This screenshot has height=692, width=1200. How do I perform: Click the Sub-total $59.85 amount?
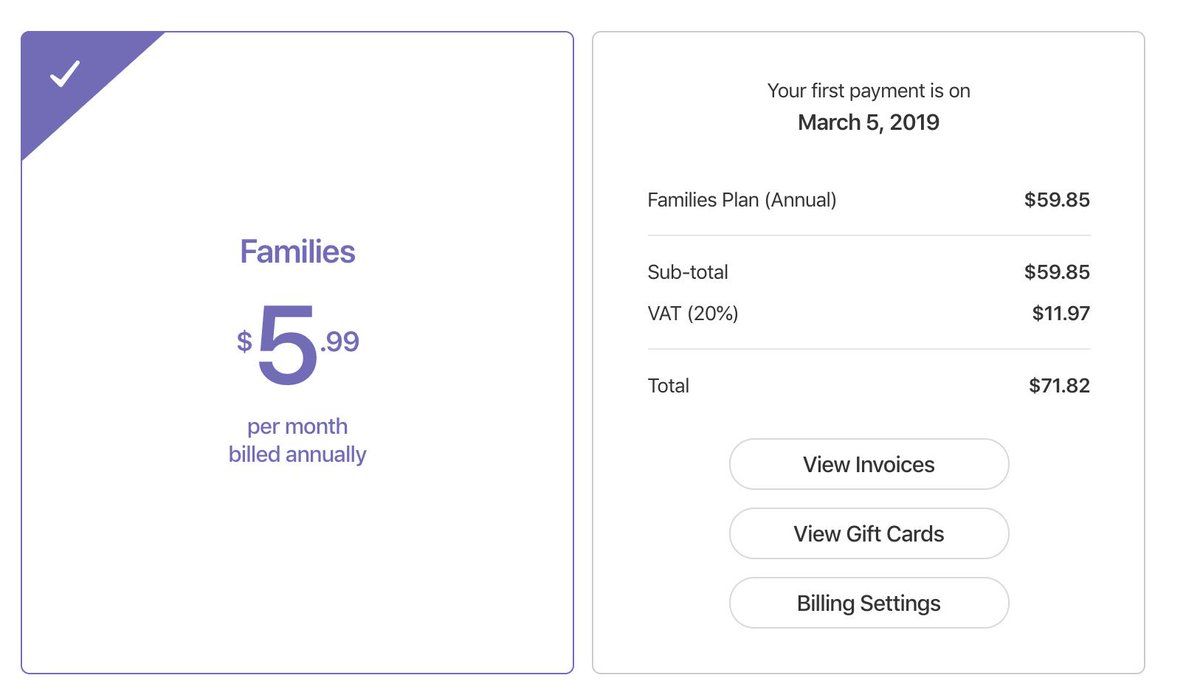pyautogui.click(x=1056, y=272)
